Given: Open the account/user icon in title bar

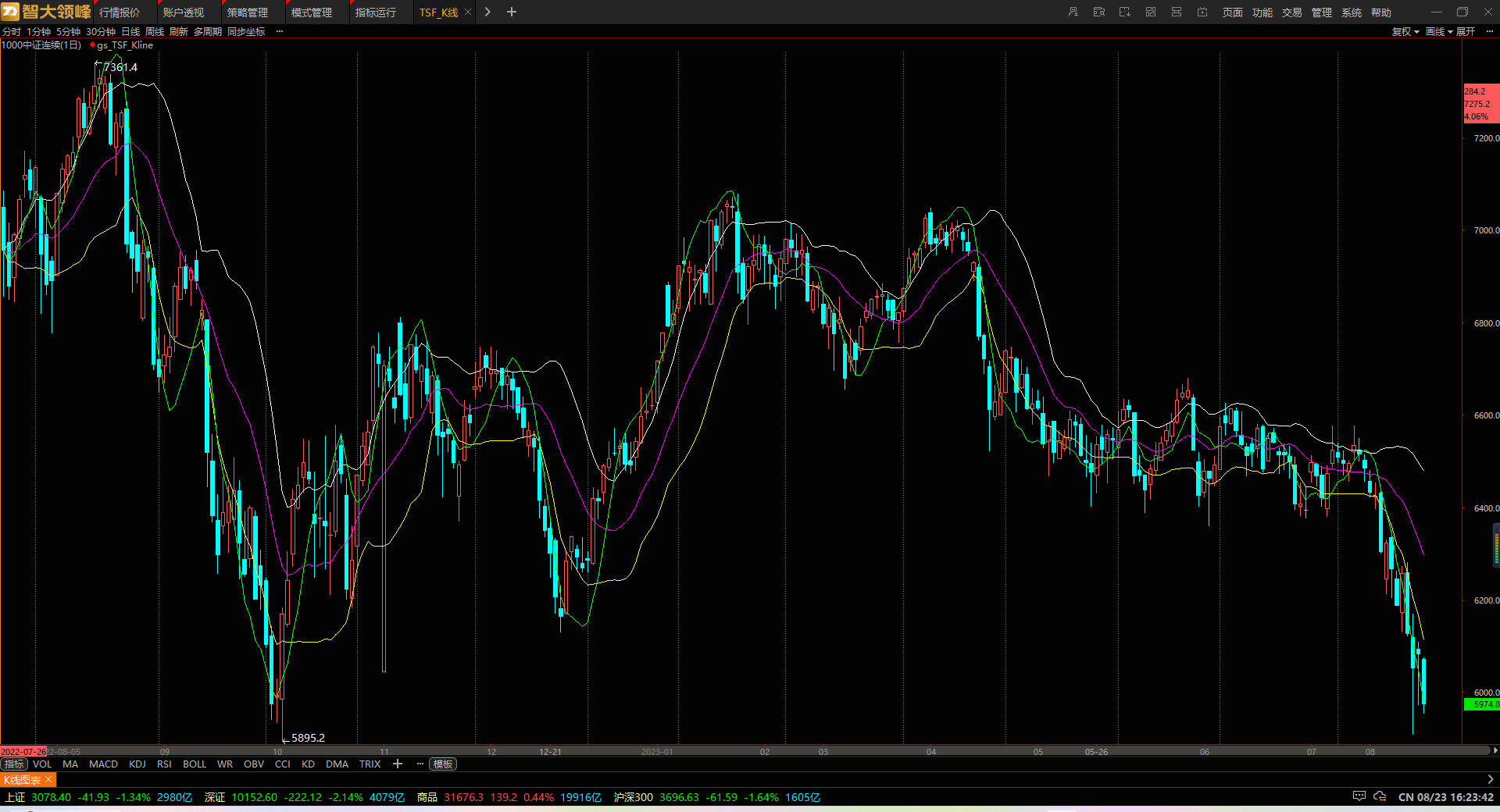Looking at the screenshot, I should coord(1073,12).
